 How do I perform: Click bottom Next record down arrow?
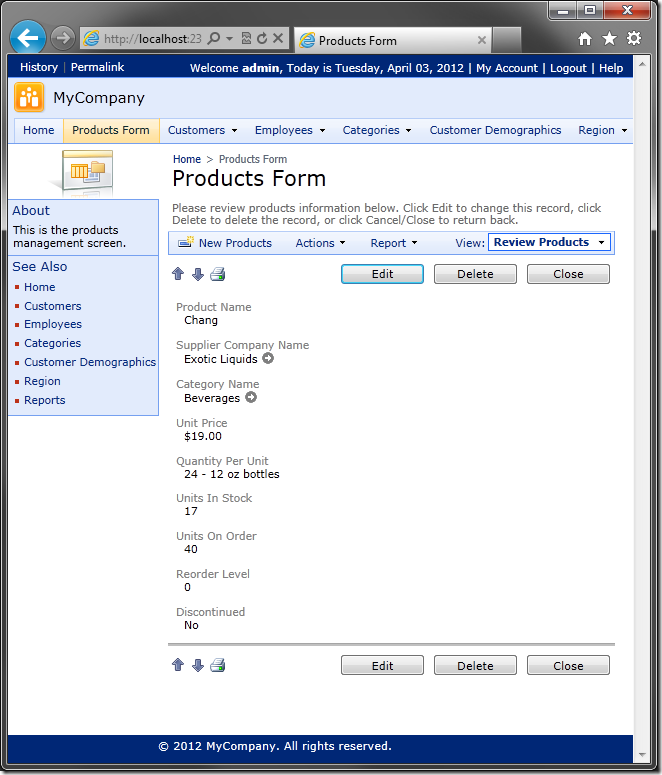(198, 665)
